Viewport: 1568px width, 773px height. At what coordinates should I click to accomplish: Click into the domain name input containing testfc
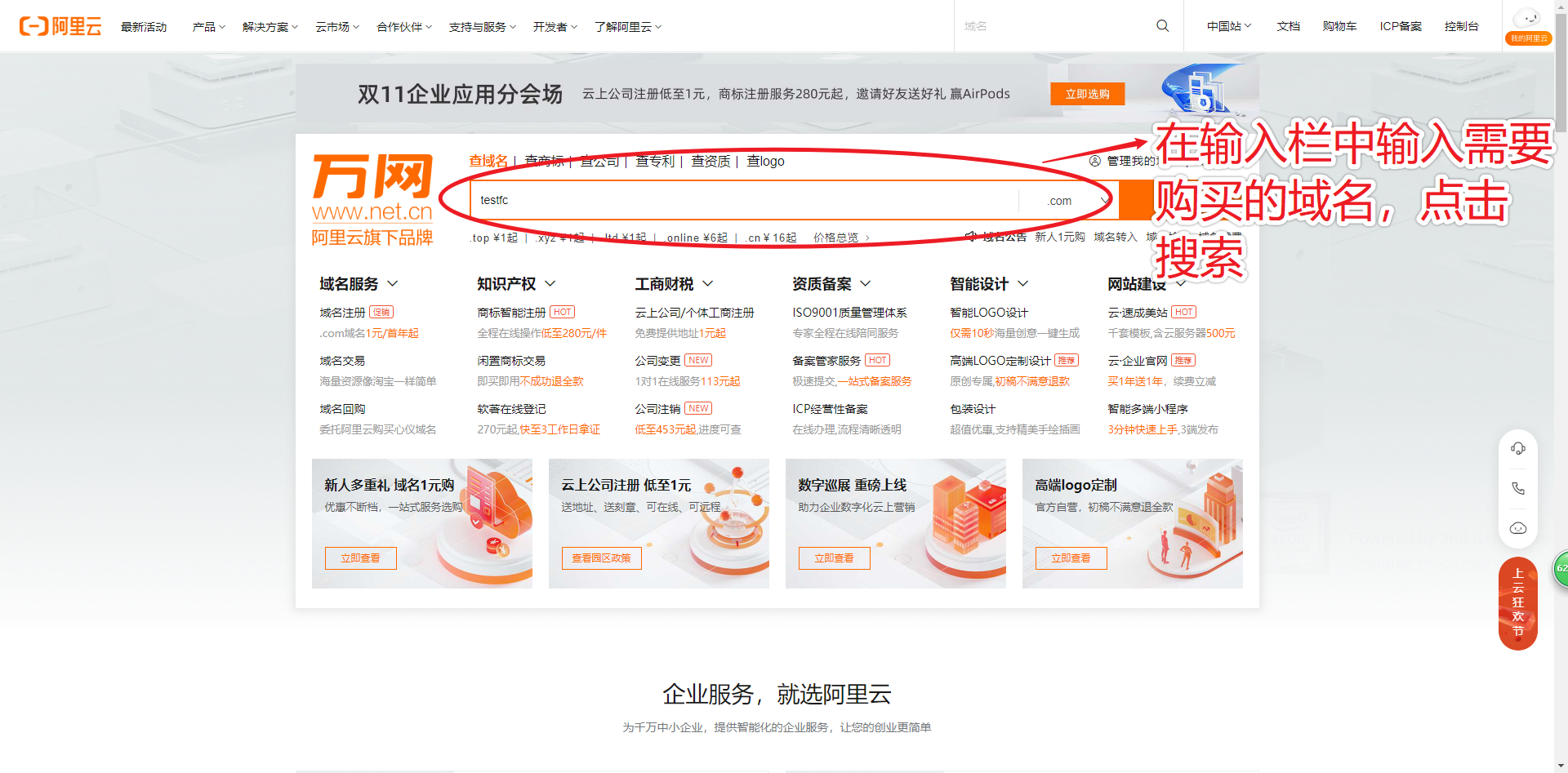744,200
